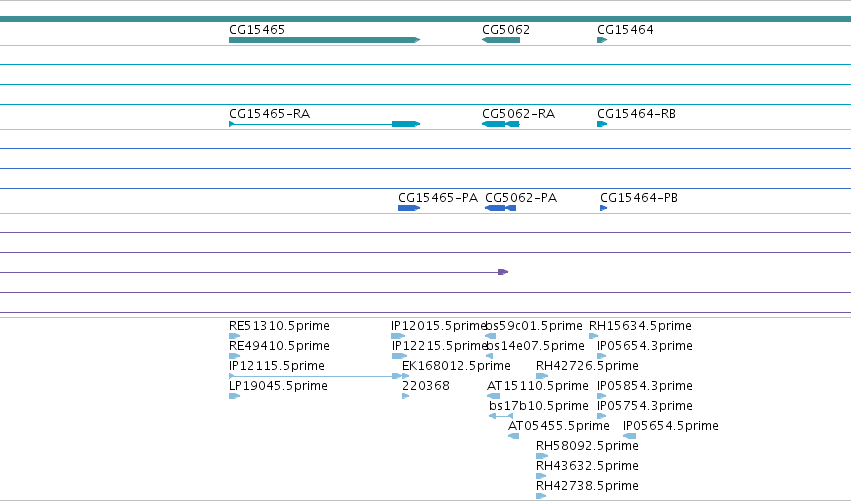Click the RE51310.5prime EST label
Image resolution: width=851 pixels, height=501 pixels.
click(279, 326)
